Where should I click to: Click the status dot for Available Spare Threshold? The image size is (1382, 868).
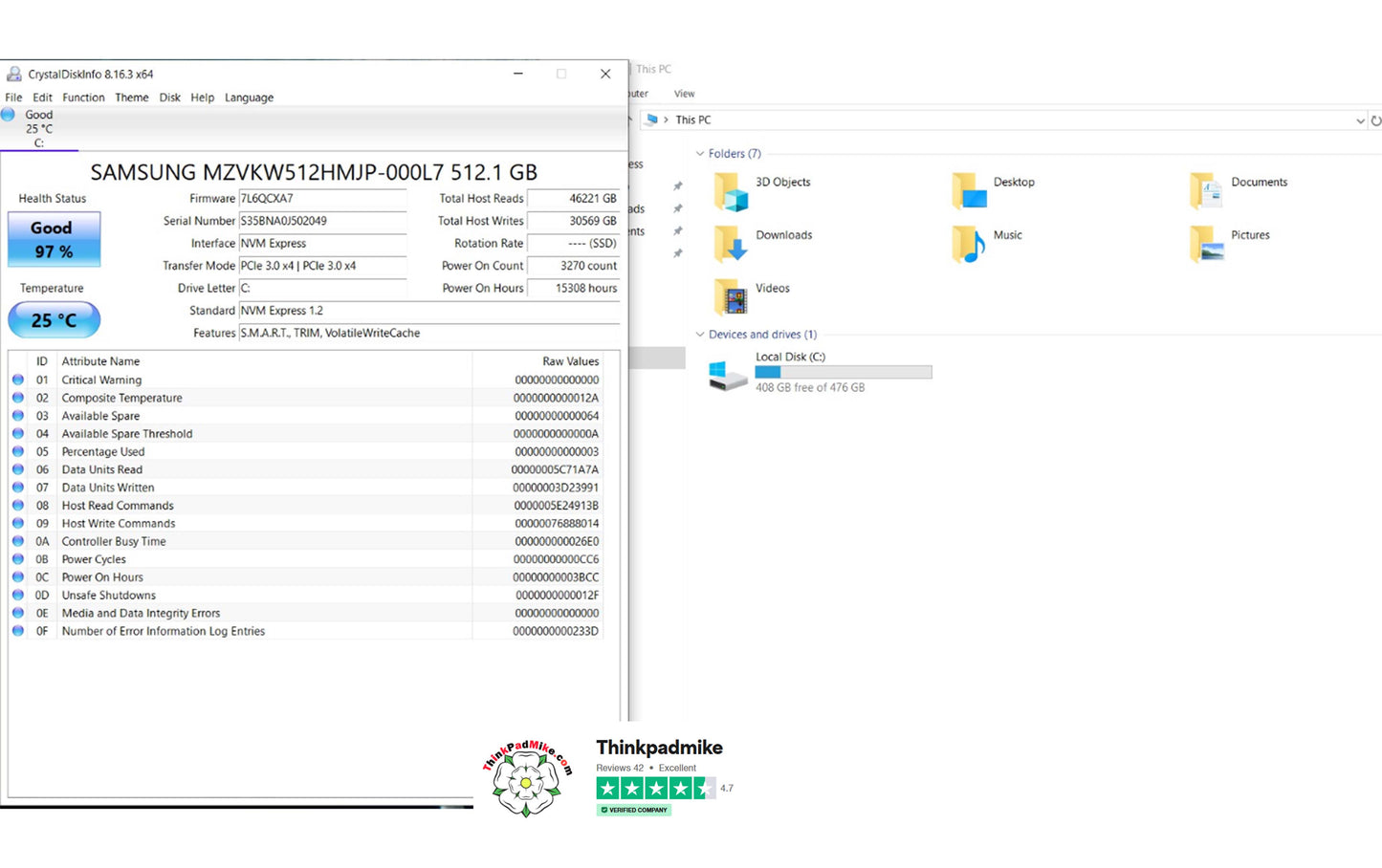tap(18, 434)
